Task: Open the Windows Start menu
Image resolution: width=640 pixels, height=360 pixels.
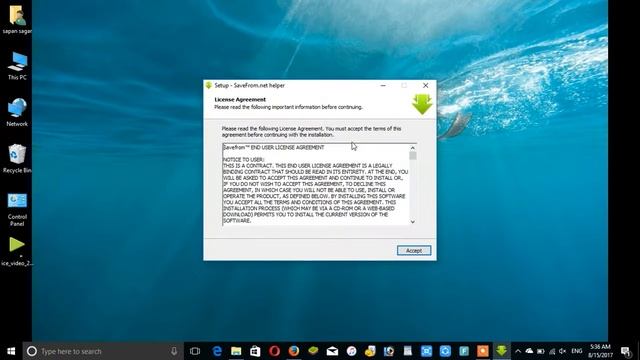Action: click(11, 351)
